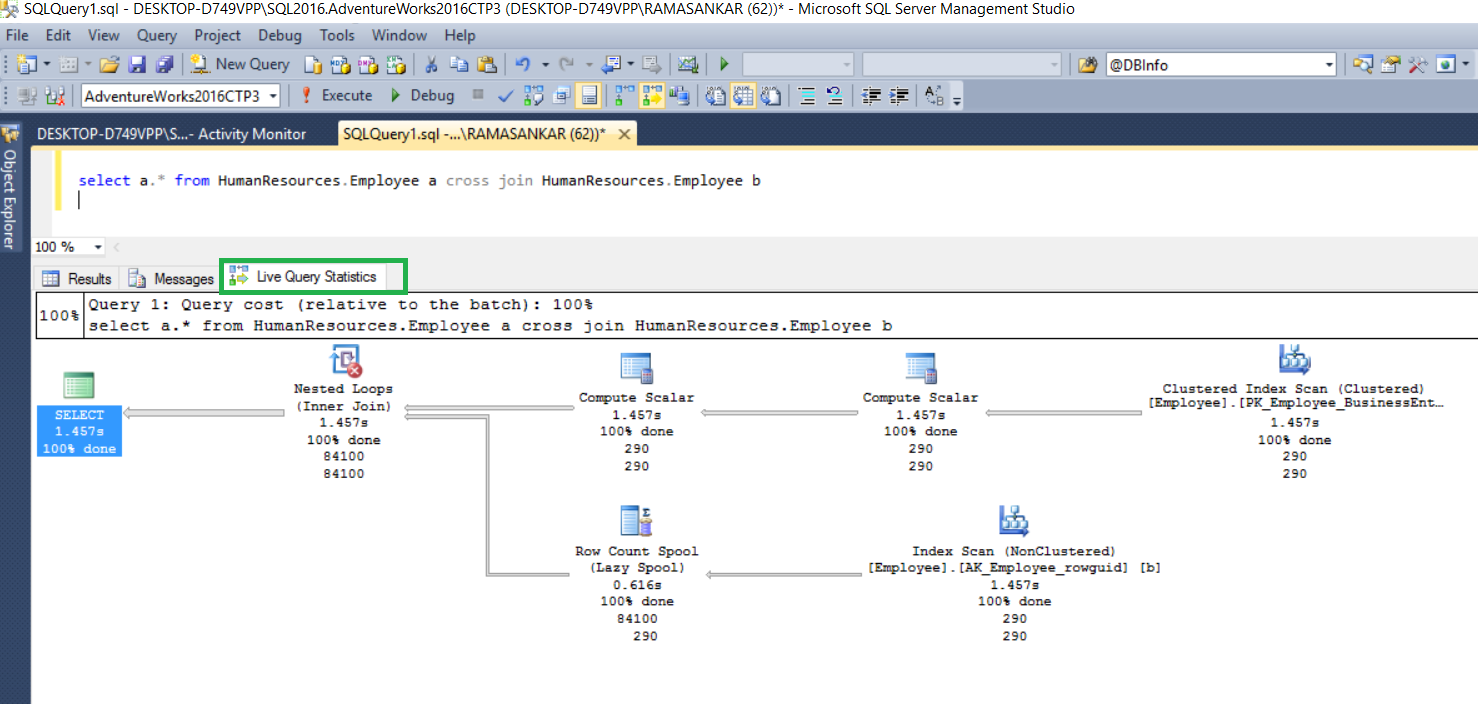Switch output to Results to Text
The image size is (1478, 704).
coord(716,96)
